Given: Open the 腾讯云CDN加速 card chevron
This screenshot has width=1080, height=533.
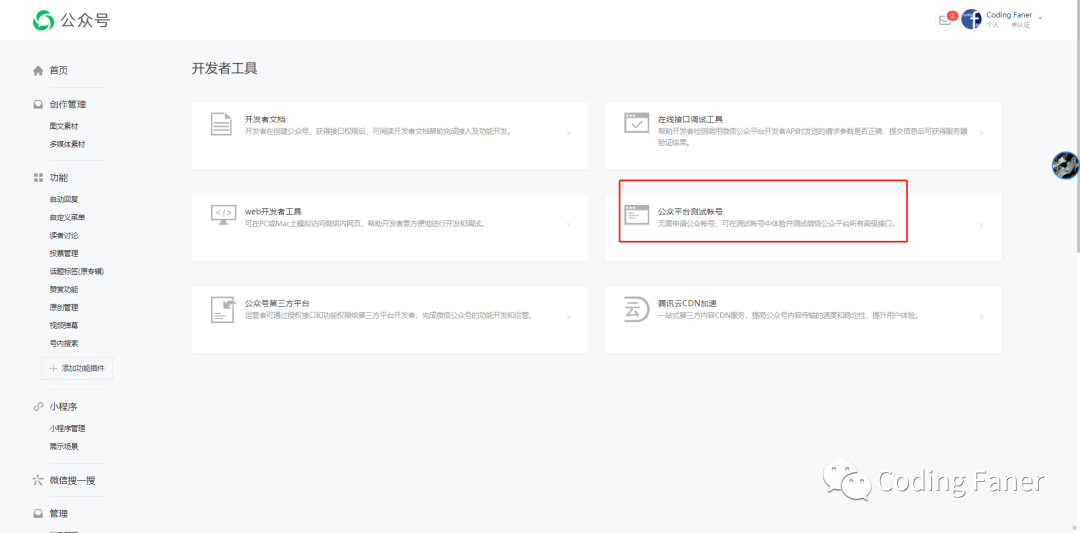Looking at the screenshot, I should point(982,317).
